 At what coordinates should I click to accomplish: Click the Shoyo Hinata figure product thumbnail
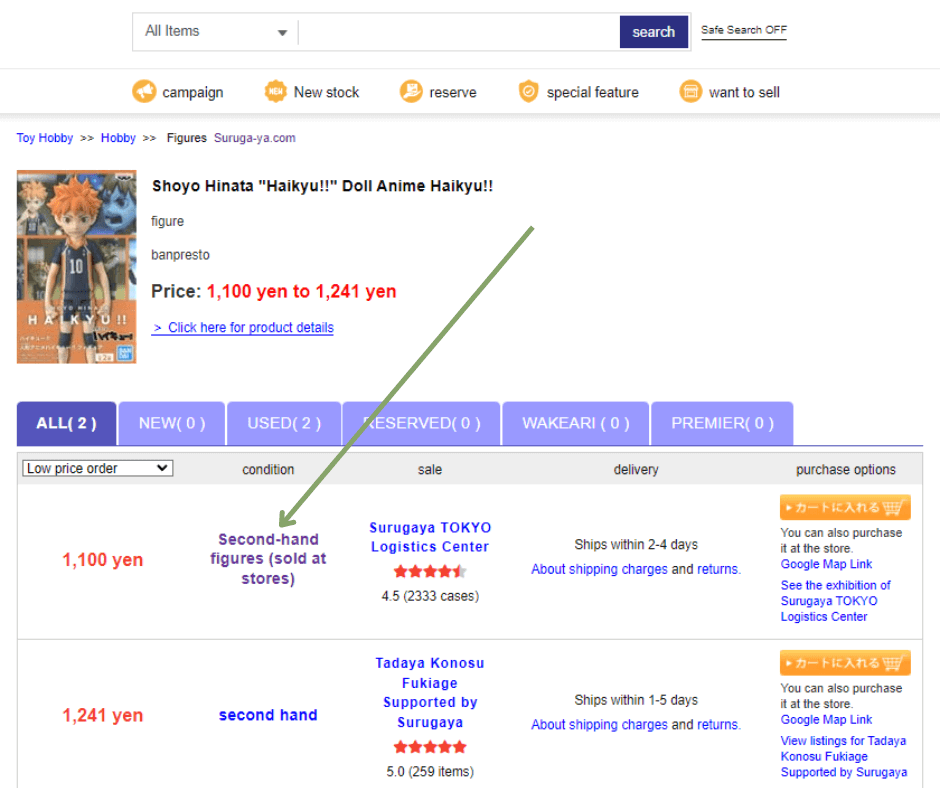click(x=77, y=267)
